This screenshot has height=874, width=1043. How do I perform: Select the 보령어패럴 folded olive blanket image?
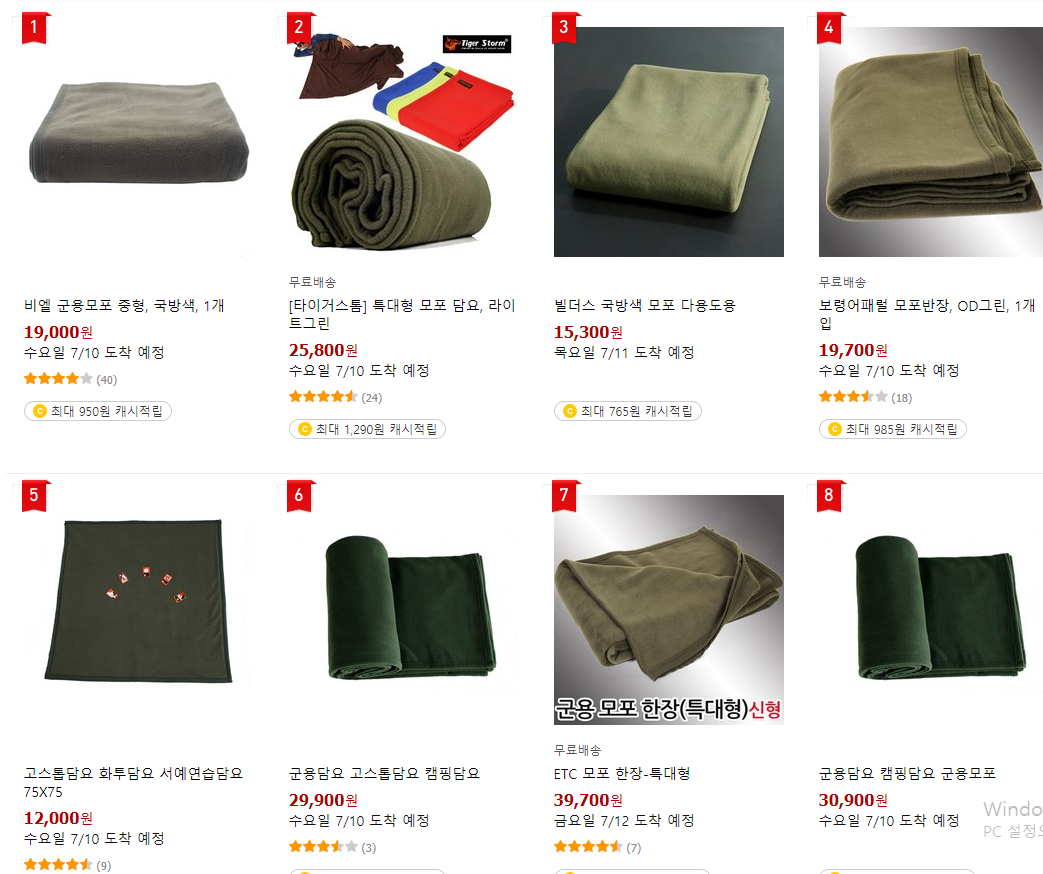931,142
